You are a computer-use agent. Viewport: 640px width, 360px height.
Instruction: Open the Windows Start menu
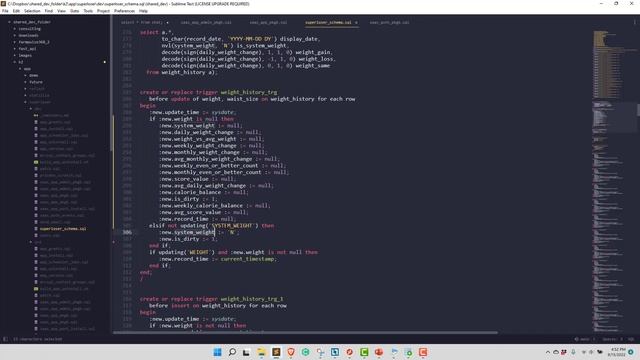pyautogui.click(x=218, y=352)
